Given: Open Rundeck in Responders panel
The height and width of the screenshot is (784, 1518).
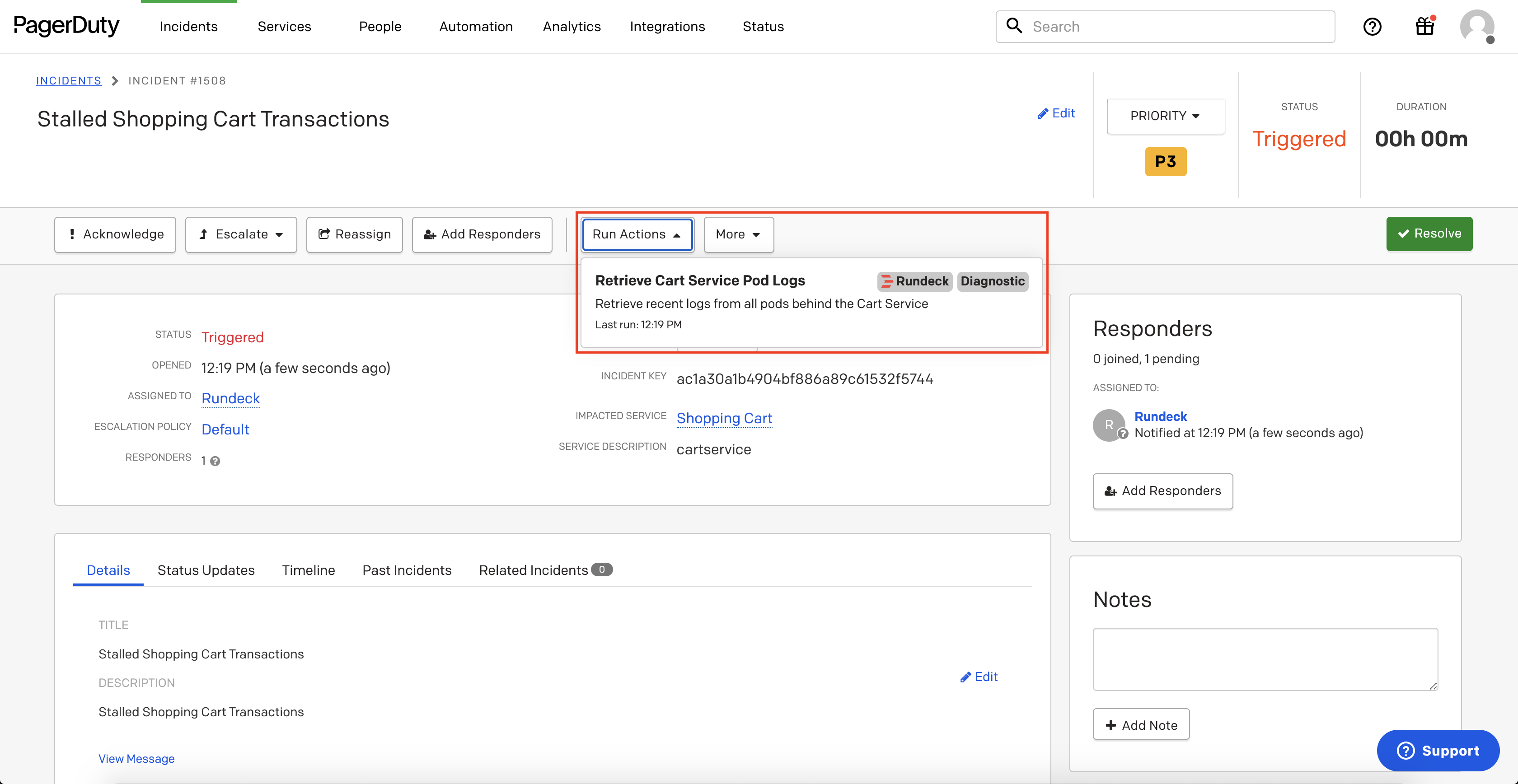Looking at the screenshot, I should (x=1160, y=416).
